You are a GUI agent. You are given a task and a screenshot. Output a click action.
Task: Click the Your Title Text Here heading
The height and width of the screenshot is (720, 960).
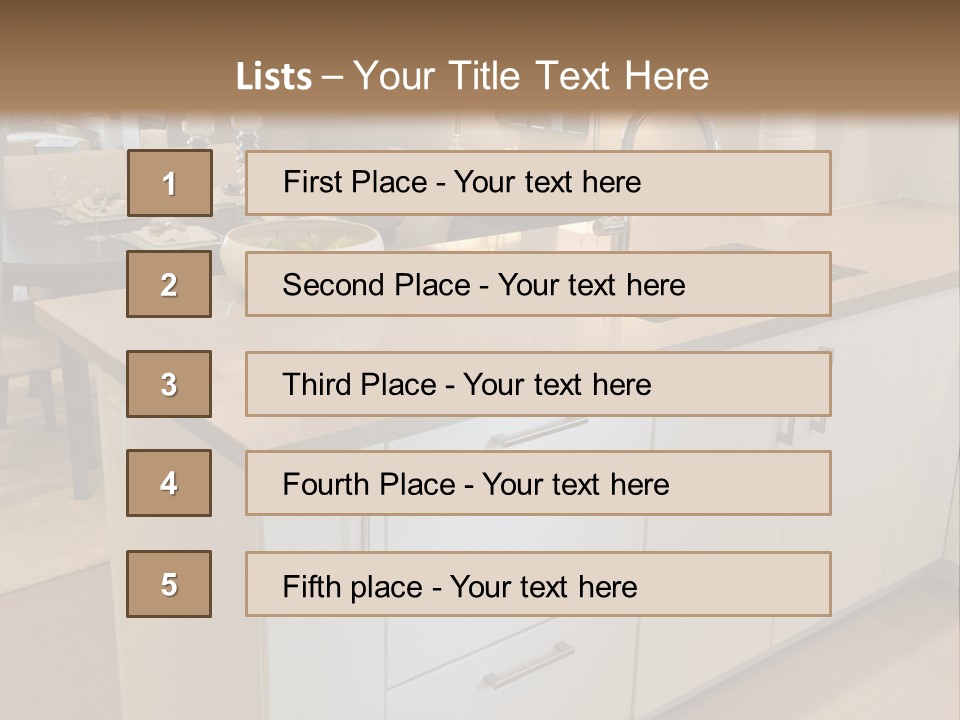531,76
